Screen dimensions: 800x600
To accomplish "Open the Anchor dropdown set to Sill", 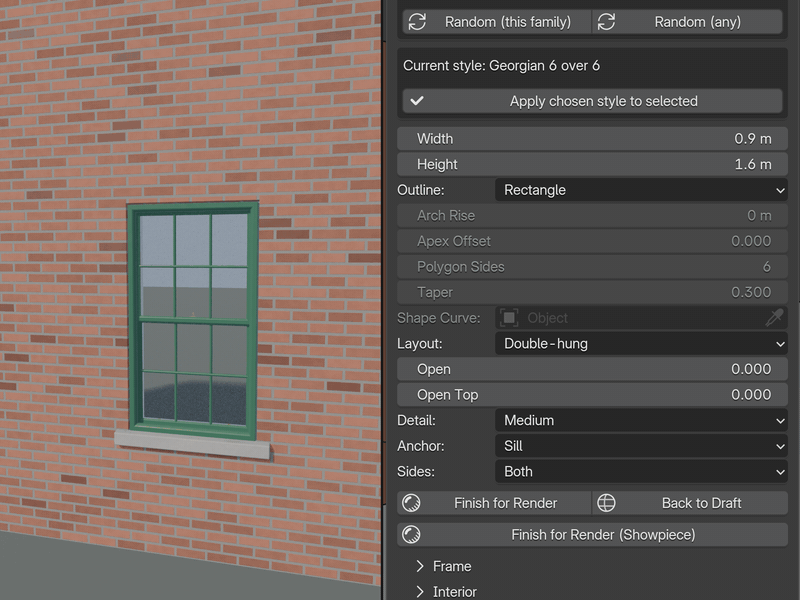I will (x=641, y=446).
